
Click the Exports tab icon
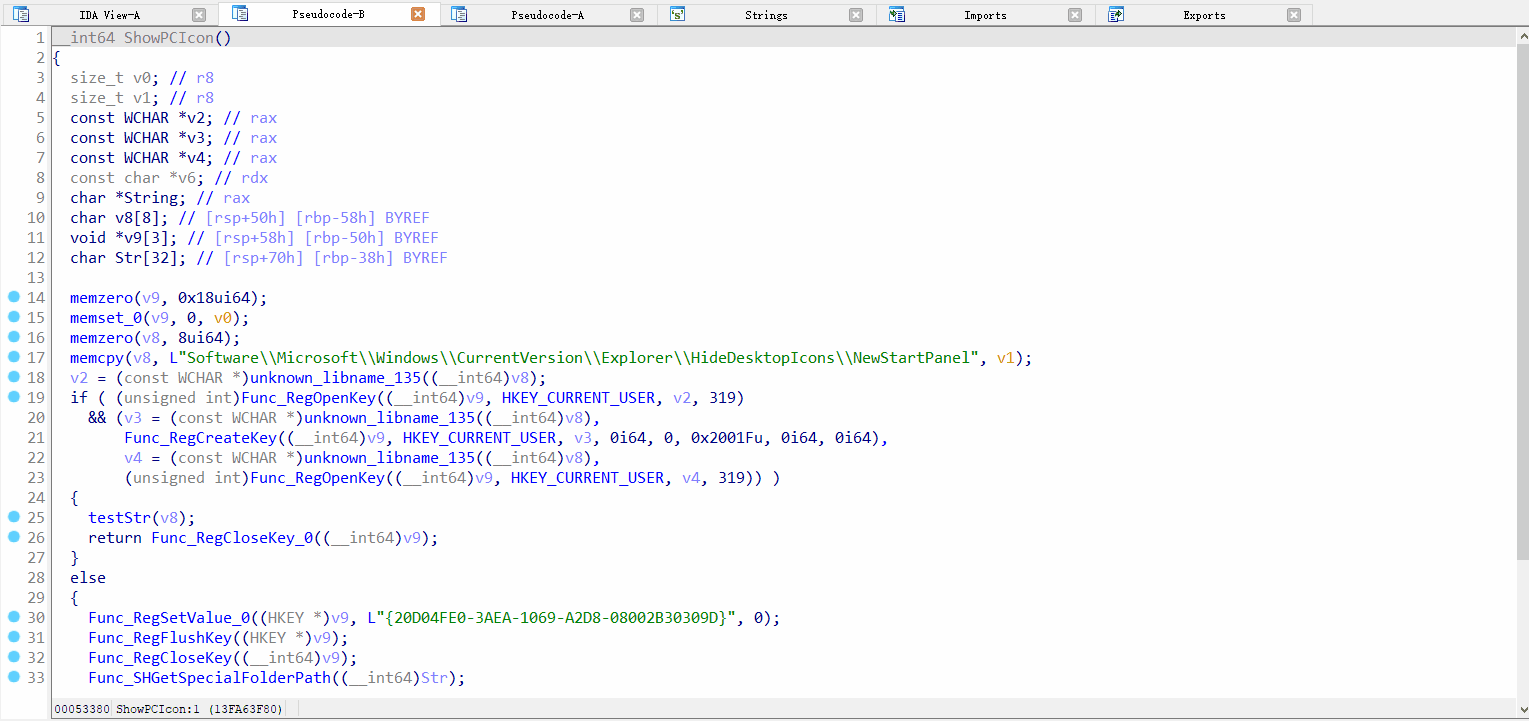click(1116, 14)
